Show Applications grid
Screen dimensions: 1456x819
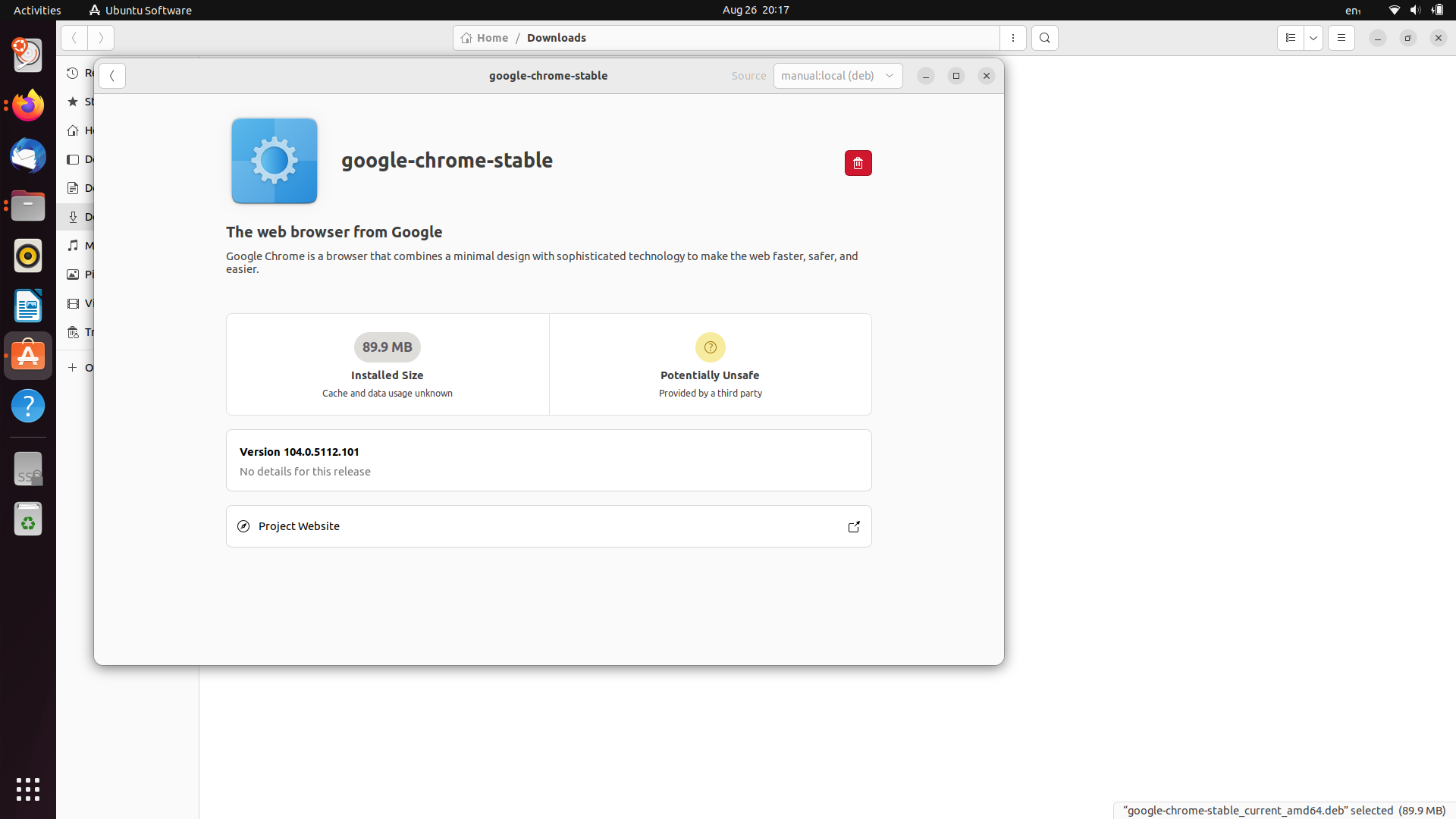point(28,789)
